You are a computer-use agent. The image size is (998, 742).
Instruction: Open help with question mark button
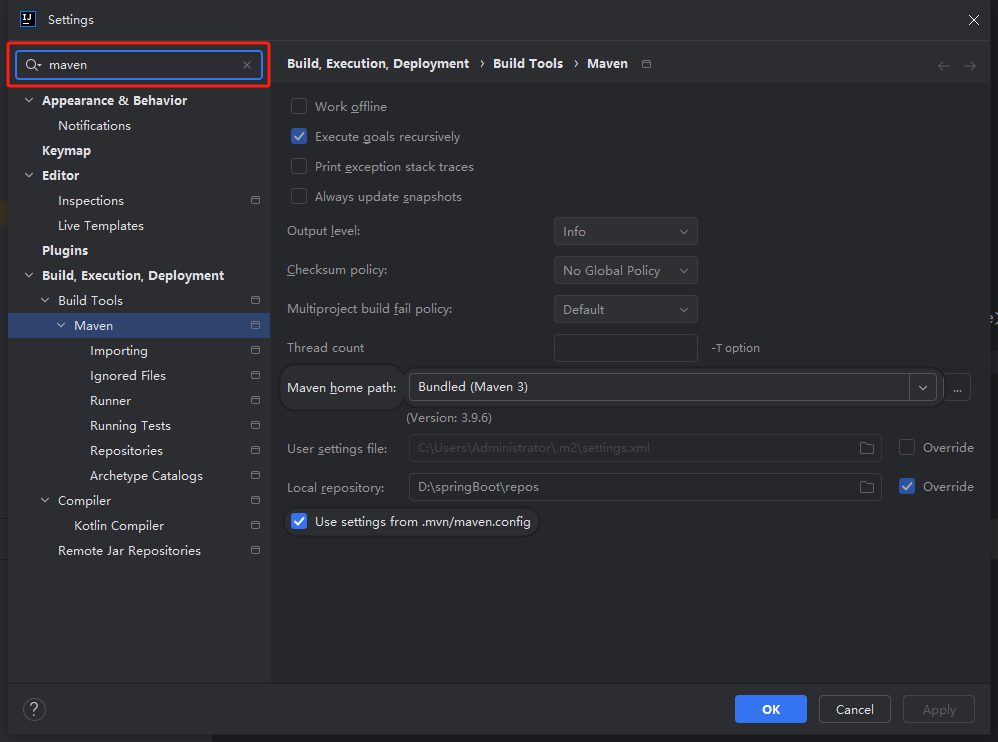[x=34, y=709]
